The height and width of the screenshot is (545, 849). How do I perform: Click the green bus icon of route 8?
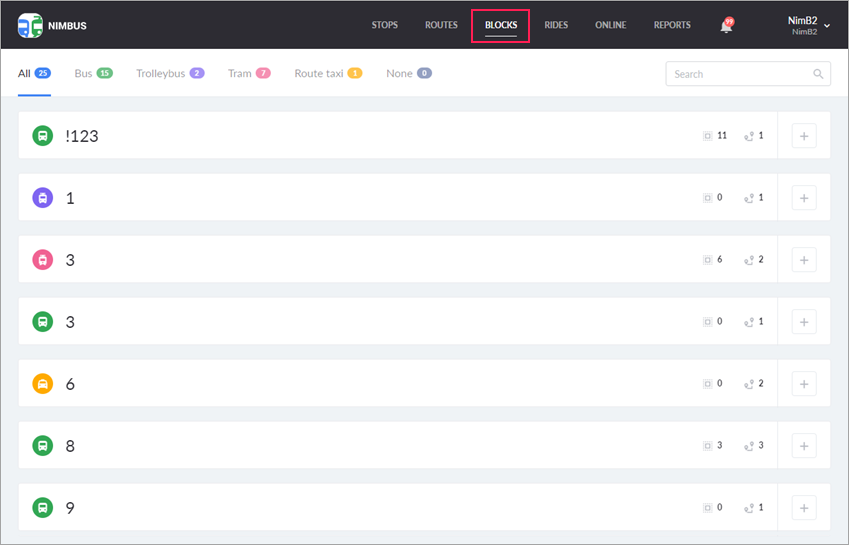tap(43, 446)
